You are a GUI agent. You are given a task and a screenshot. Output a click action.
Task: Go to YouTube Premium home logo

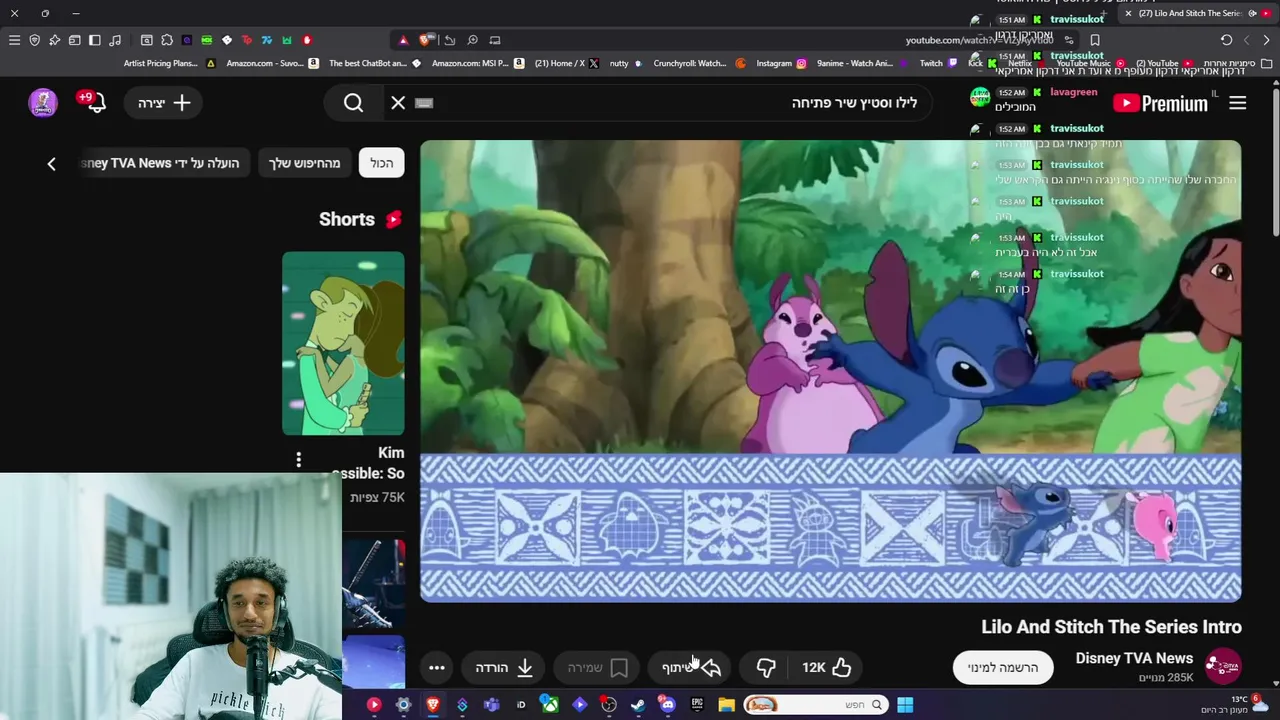[1160, 102]
